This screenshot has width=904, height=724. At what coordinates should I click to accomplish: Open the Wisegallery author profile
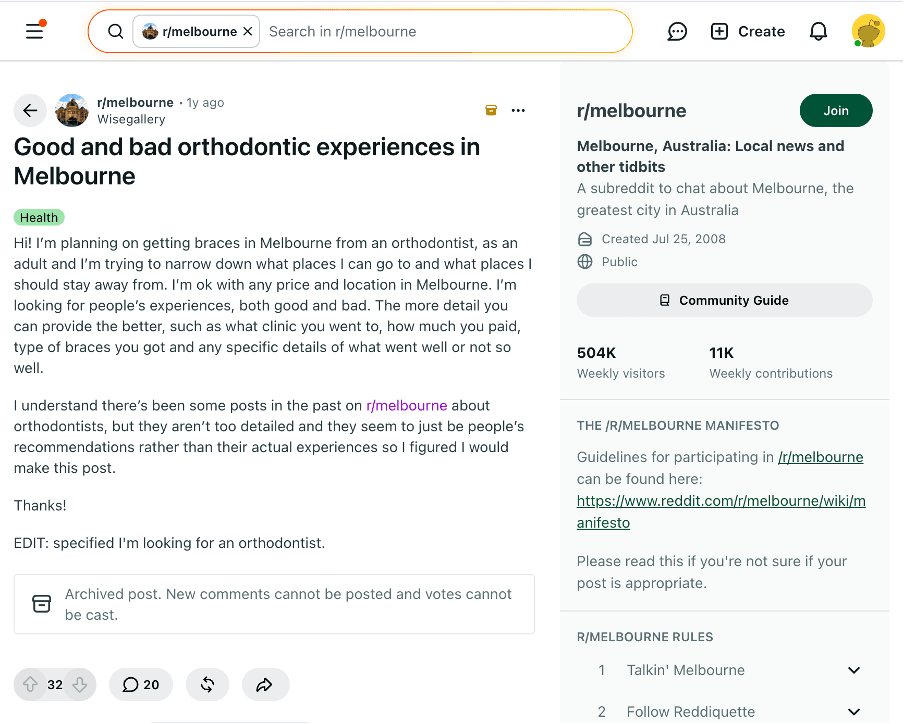point(131,119)
